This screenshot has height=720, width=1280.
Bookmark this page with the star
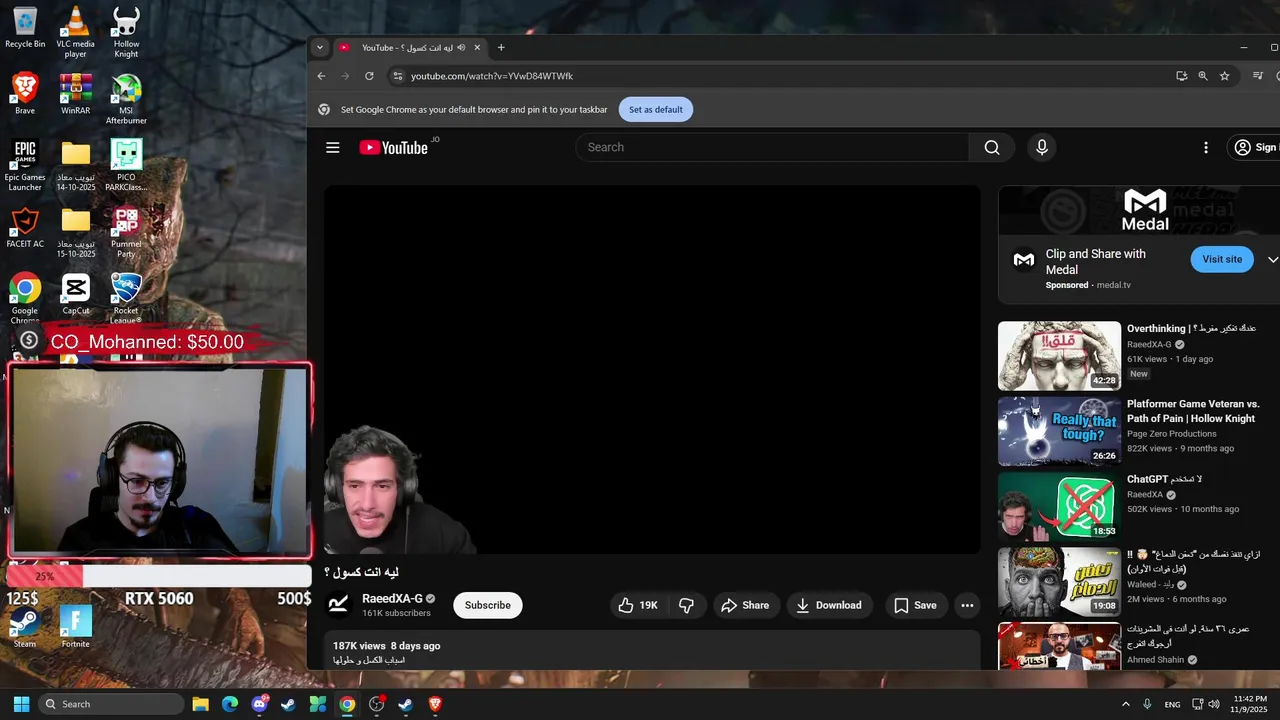click(1224, 76)
